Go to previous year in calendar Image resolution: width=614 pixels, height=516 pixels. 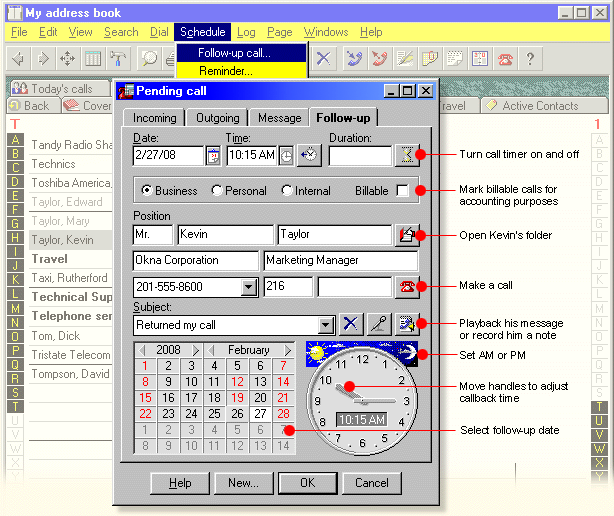coord(142,349)
